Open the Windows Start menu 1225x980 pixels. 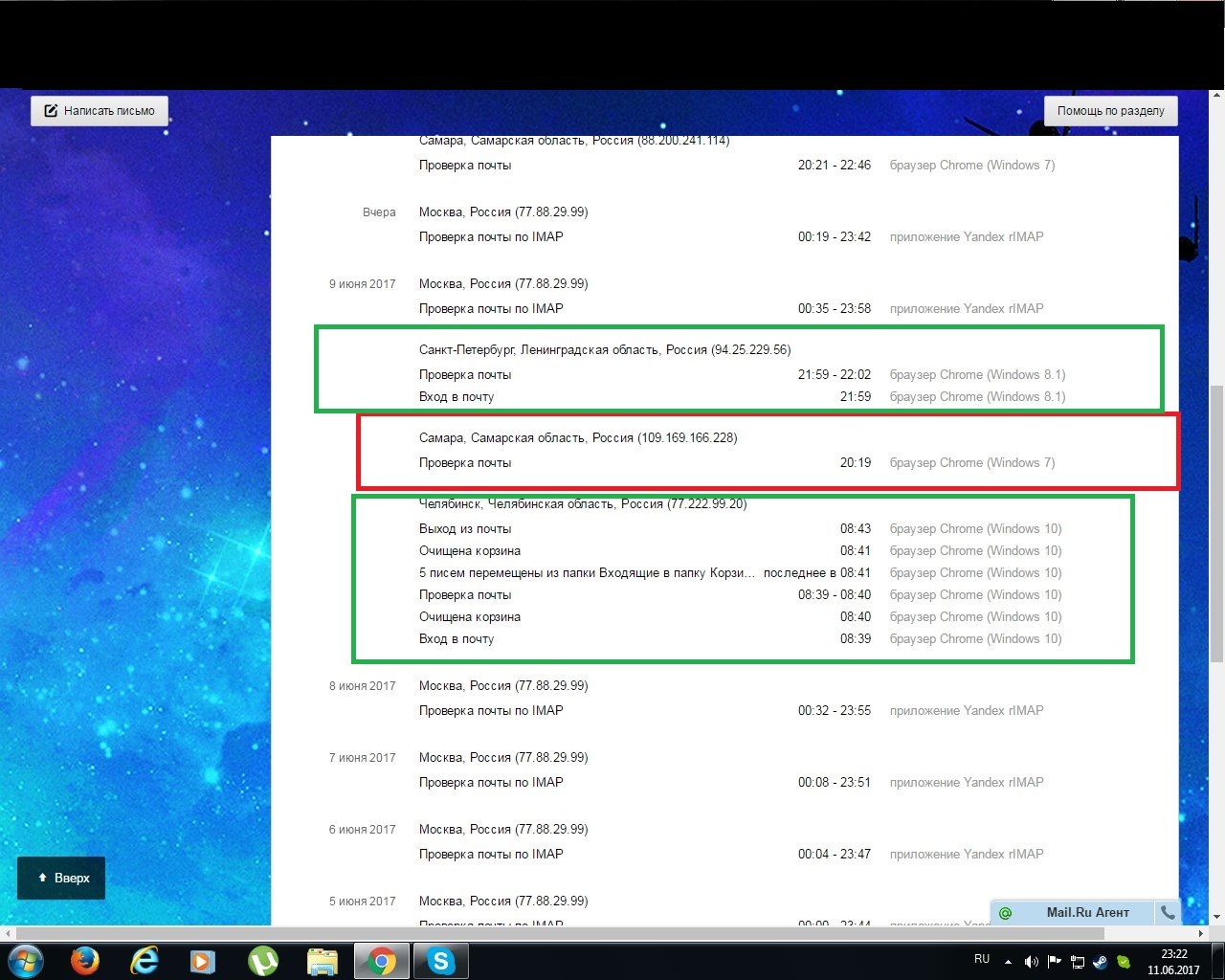tap(25, 961)
